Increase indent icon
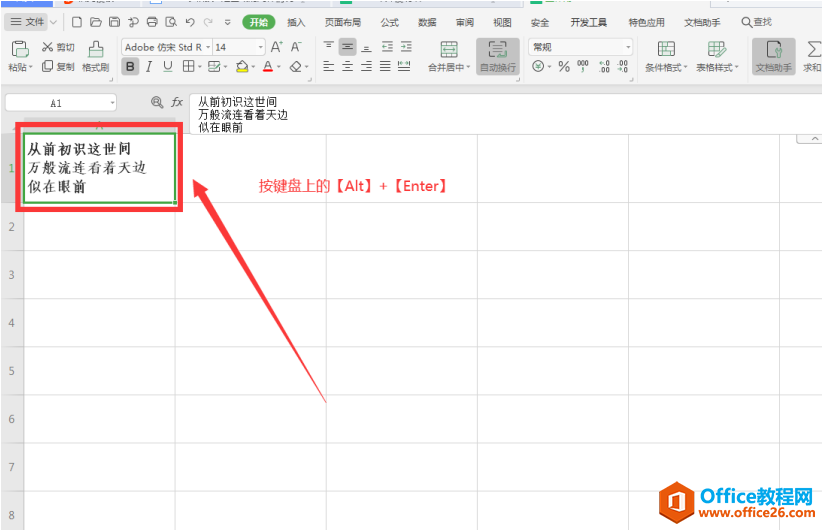822x530 pixels. pos(406,47)
